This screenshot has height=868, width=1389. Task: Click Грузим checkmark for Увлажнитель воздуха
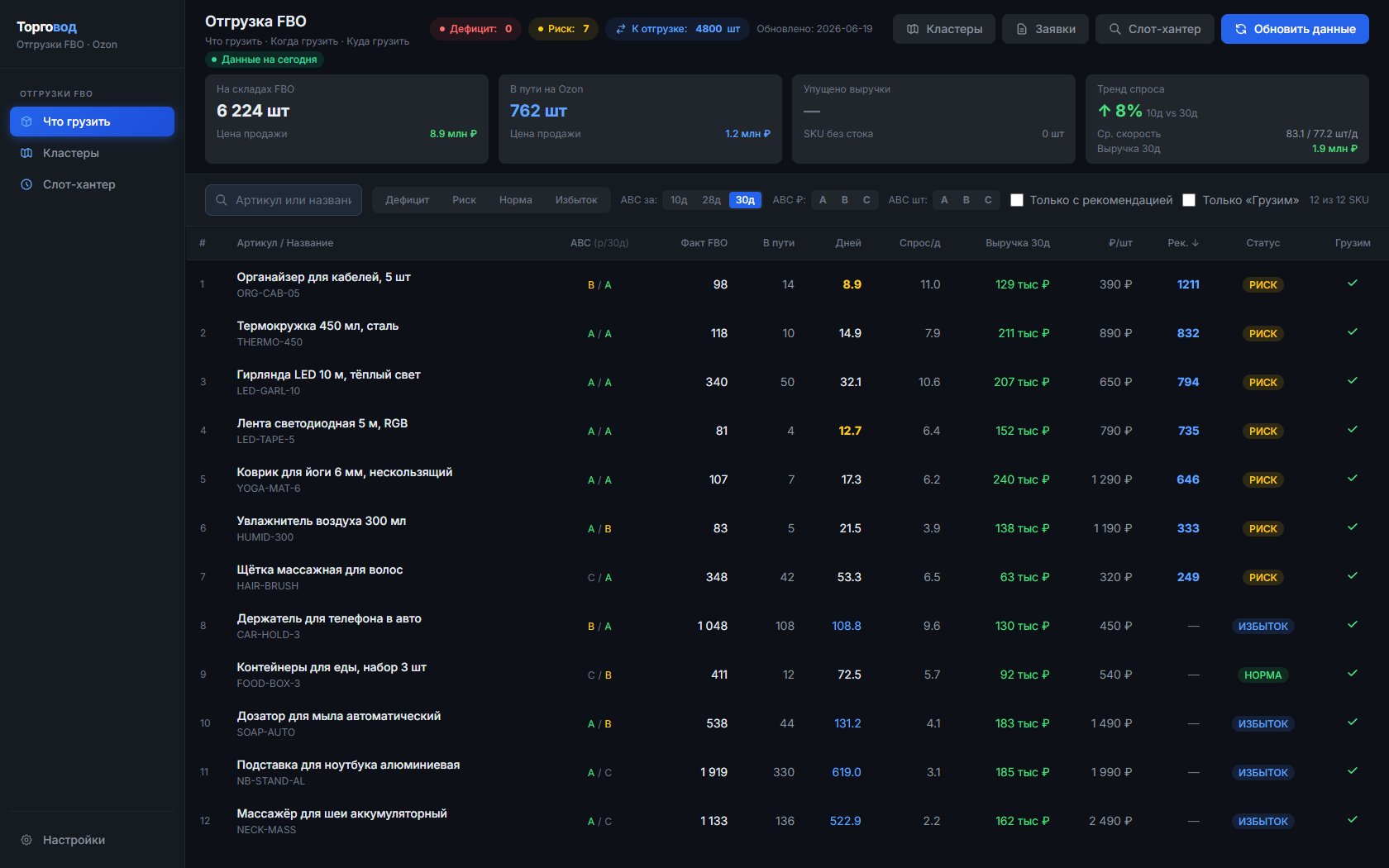1353,527
